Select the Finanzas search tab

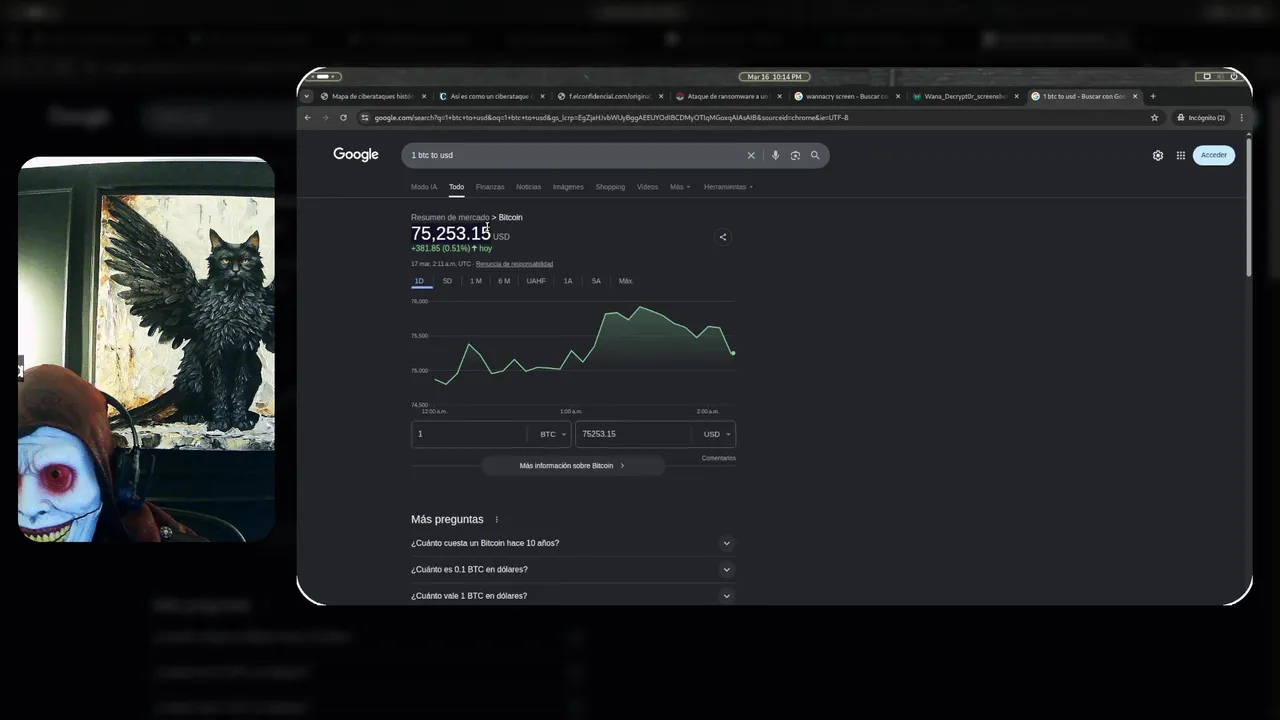coord(490,187)
